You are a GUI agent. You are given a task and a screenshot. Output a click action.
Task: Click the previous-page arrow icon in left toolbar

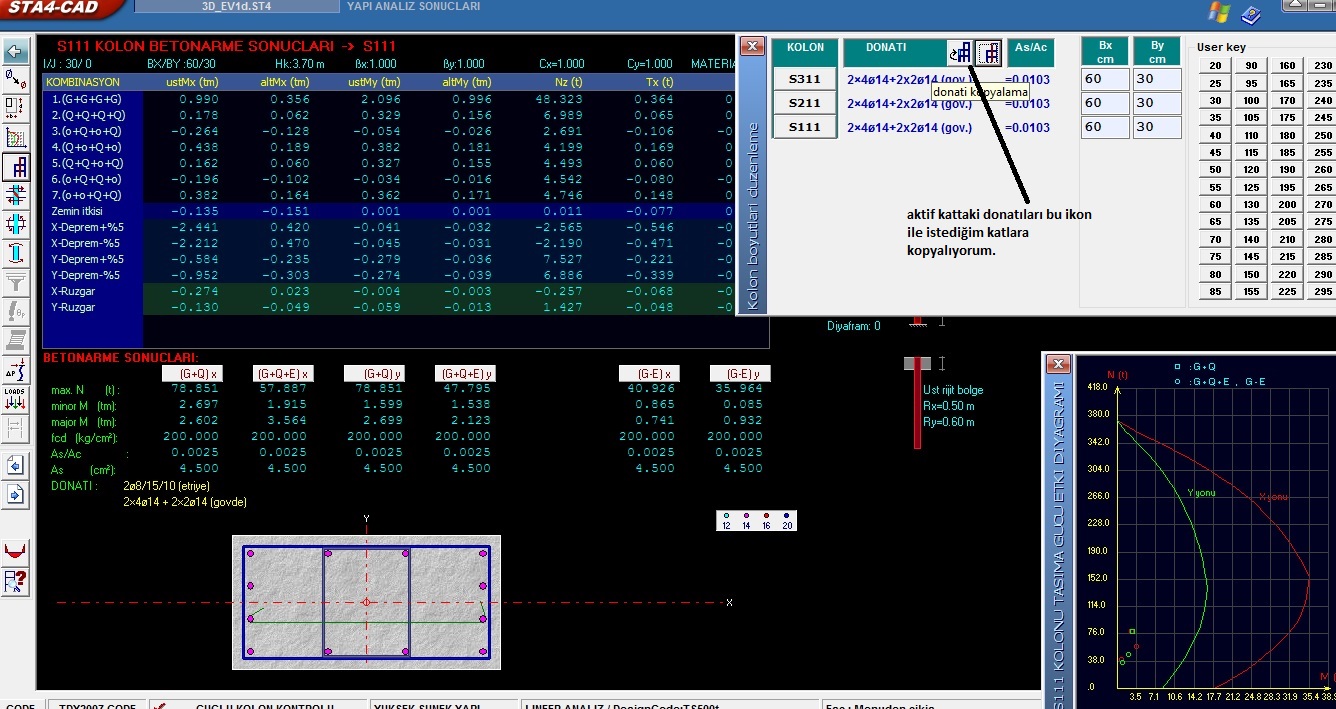point(16,465)
